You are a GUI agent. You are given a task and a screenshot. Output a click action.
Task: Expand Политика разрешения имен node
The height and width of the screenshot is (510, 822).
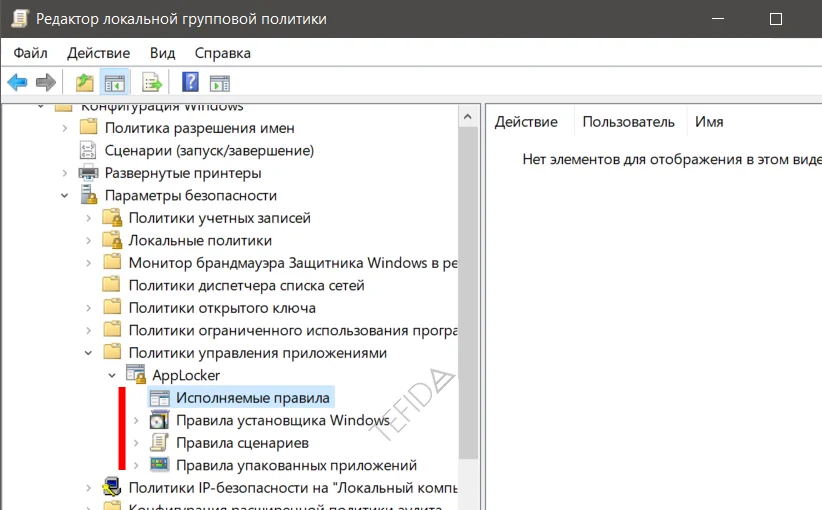click(64, 128)
